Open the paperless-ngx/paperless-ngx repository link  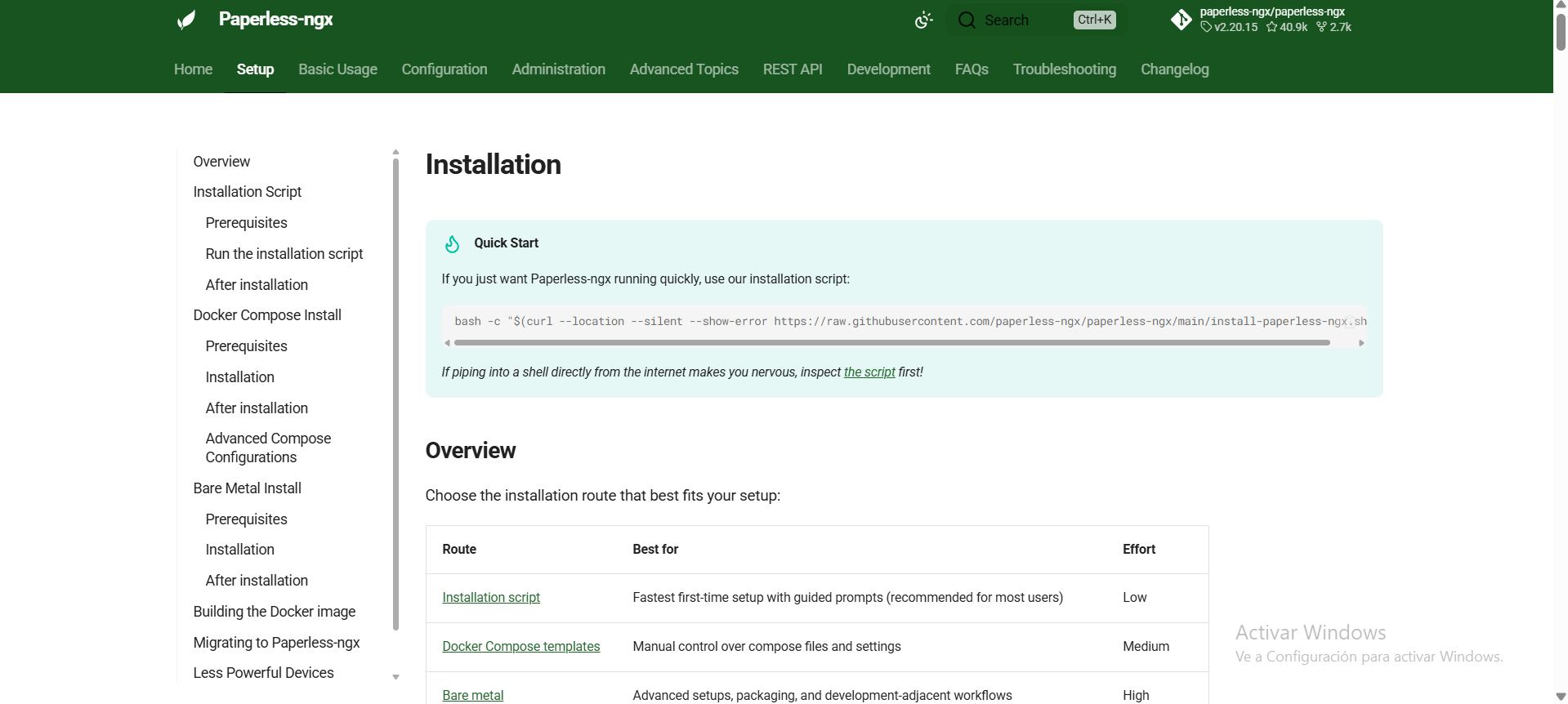click(1272, 11)
